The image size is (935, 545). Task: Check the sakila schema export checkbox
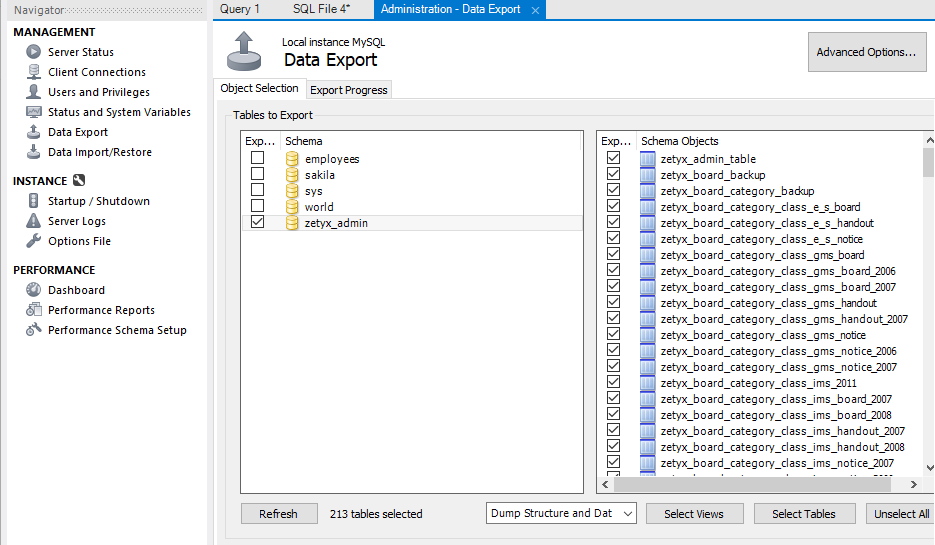pyautogui.click(x=257, y=174)
